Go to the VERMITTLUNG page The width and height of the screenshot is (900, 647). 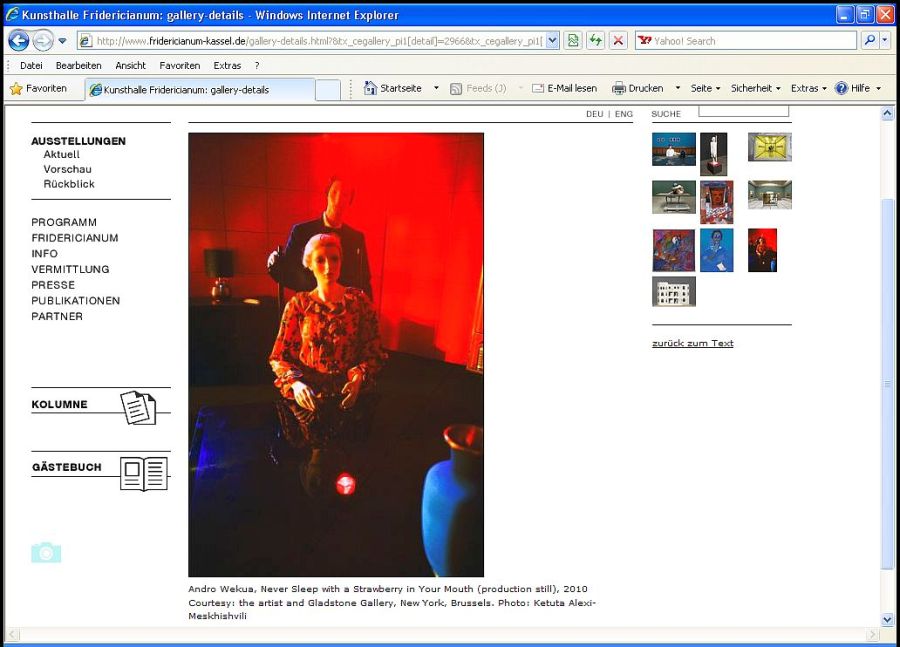point(70,269)
